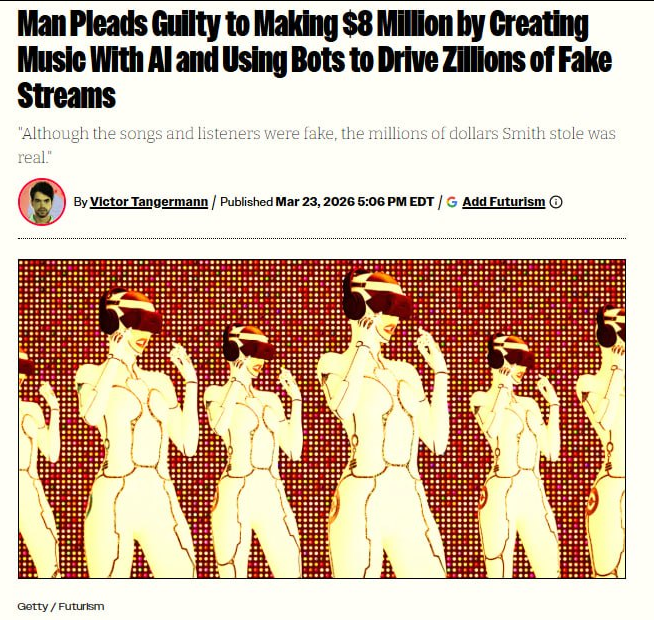Open the info icon beside Add Futurism
654x620 pixels.
coord(556,202)
